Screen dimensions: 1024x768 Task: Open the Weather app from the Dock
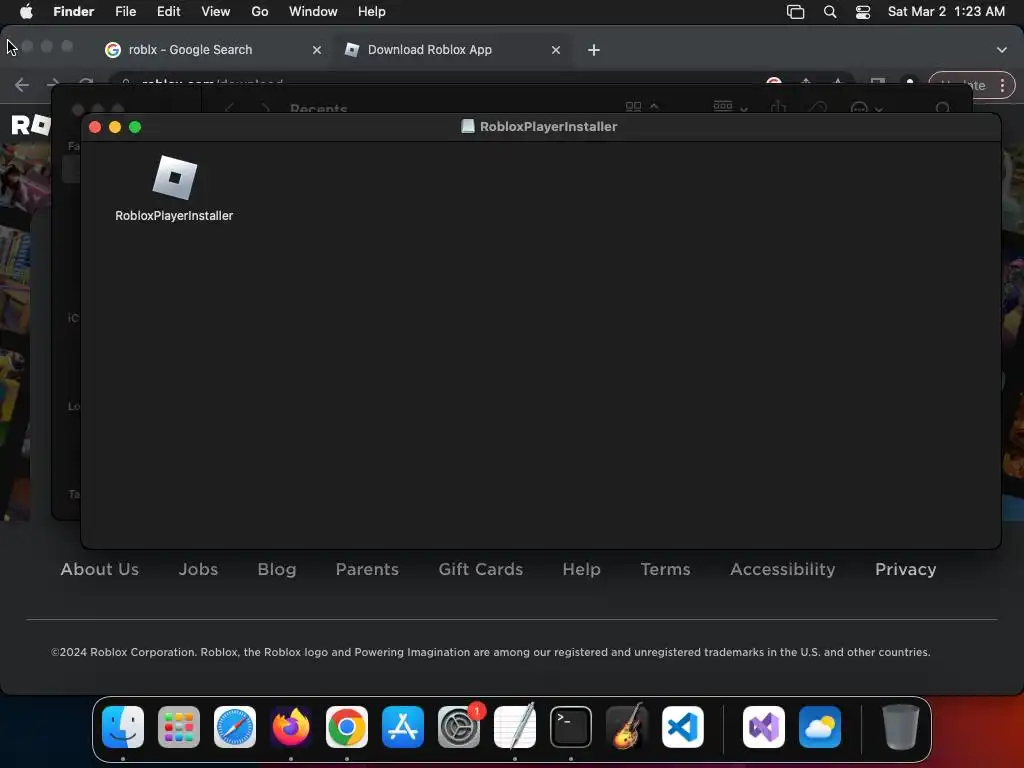click(820, 727)
